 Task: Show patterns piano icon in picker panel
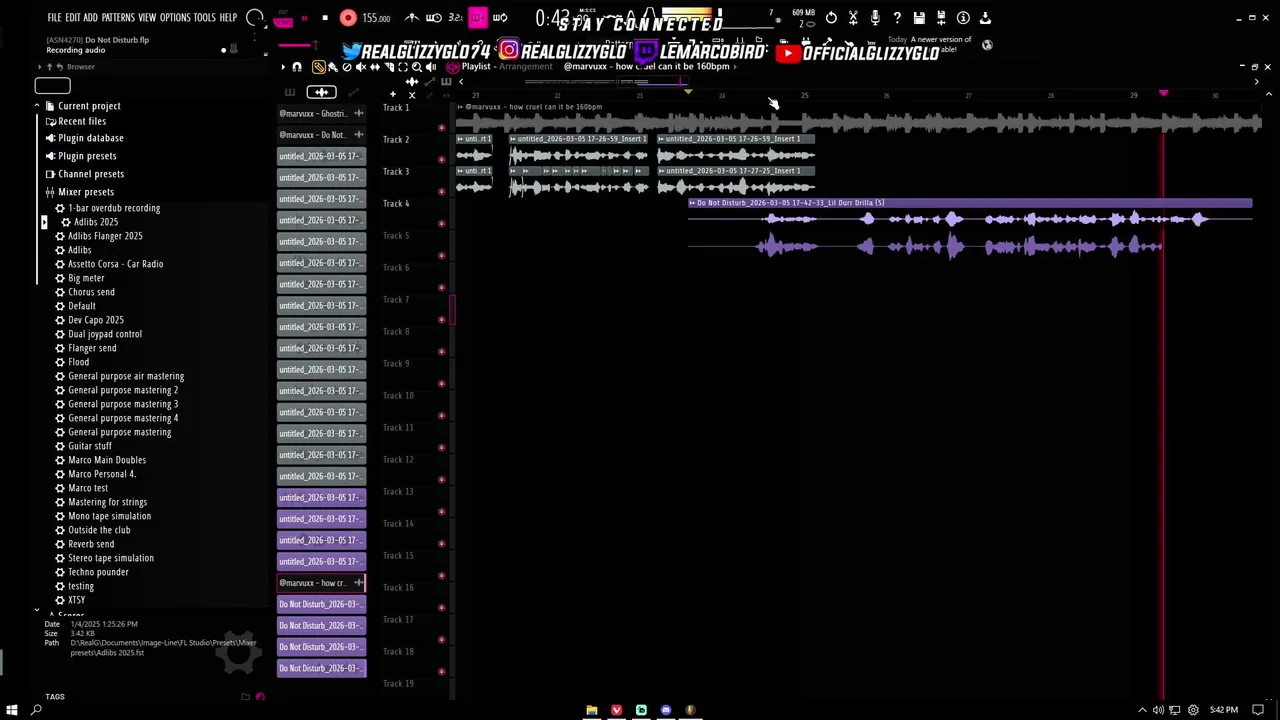(290, 92)
